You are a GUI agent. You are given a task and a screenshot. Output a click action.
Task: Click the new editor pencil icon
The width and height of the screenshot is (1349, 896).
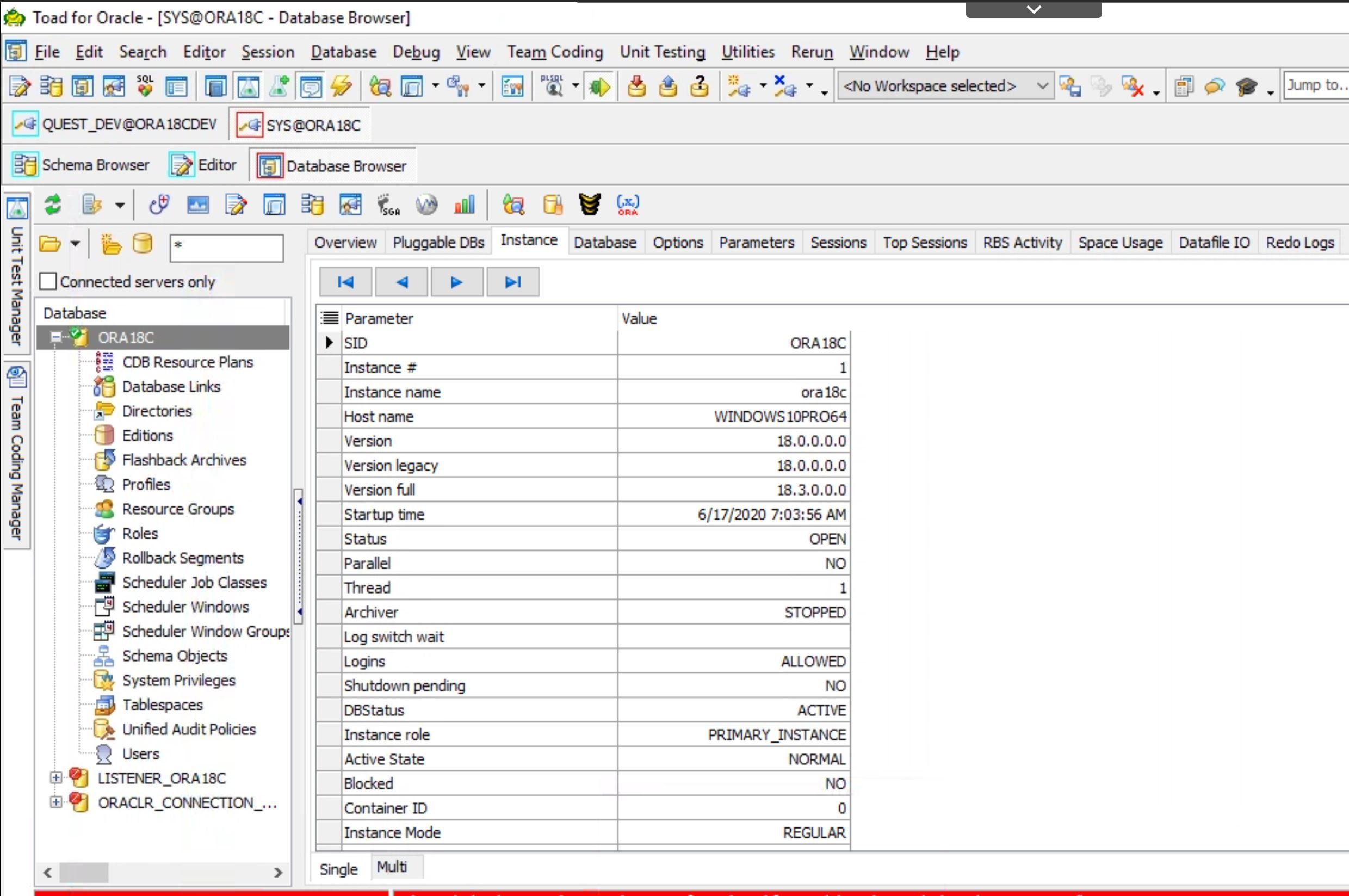coord(20,86)
